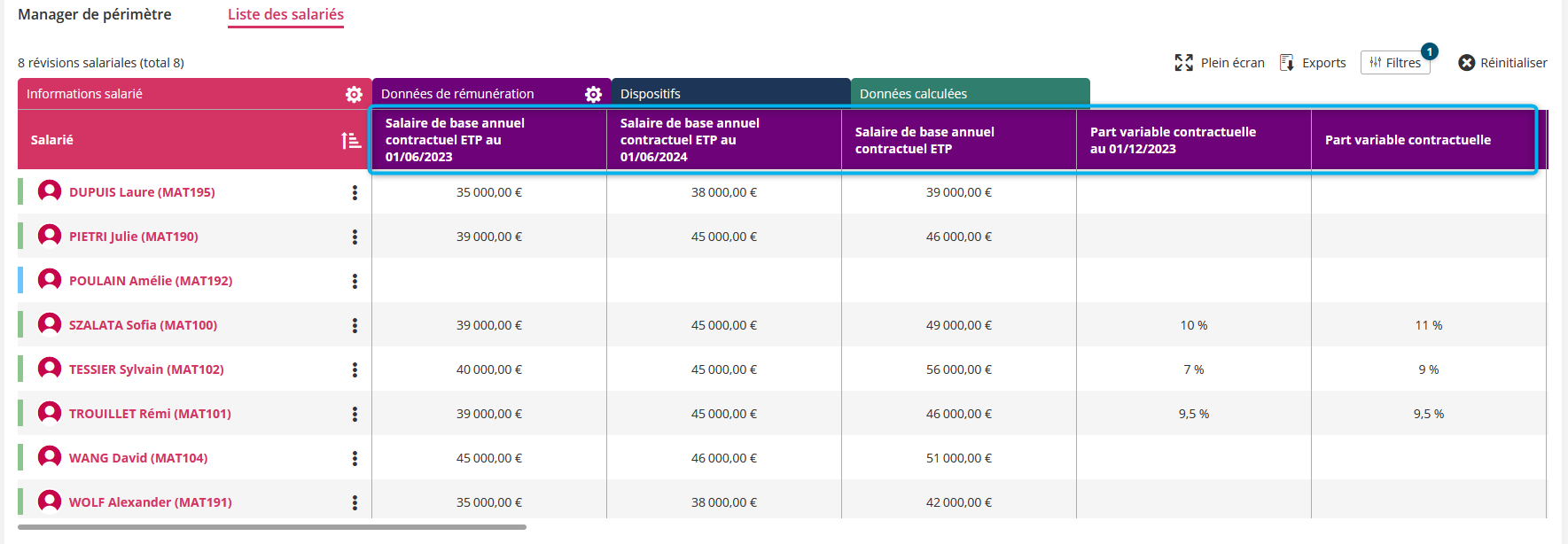
Task: Select the Données calculées column group tab
Action: 969,94
